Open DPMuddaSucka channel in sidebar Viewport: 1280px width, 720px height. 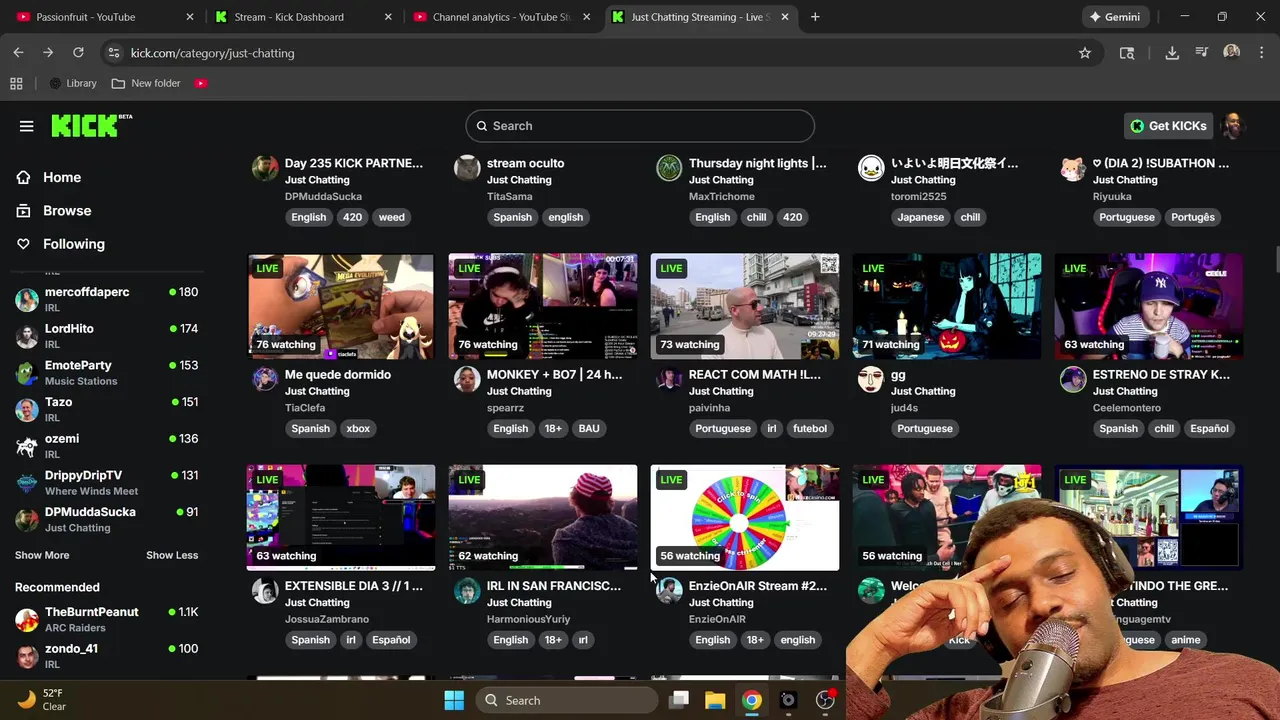(106, 519)
